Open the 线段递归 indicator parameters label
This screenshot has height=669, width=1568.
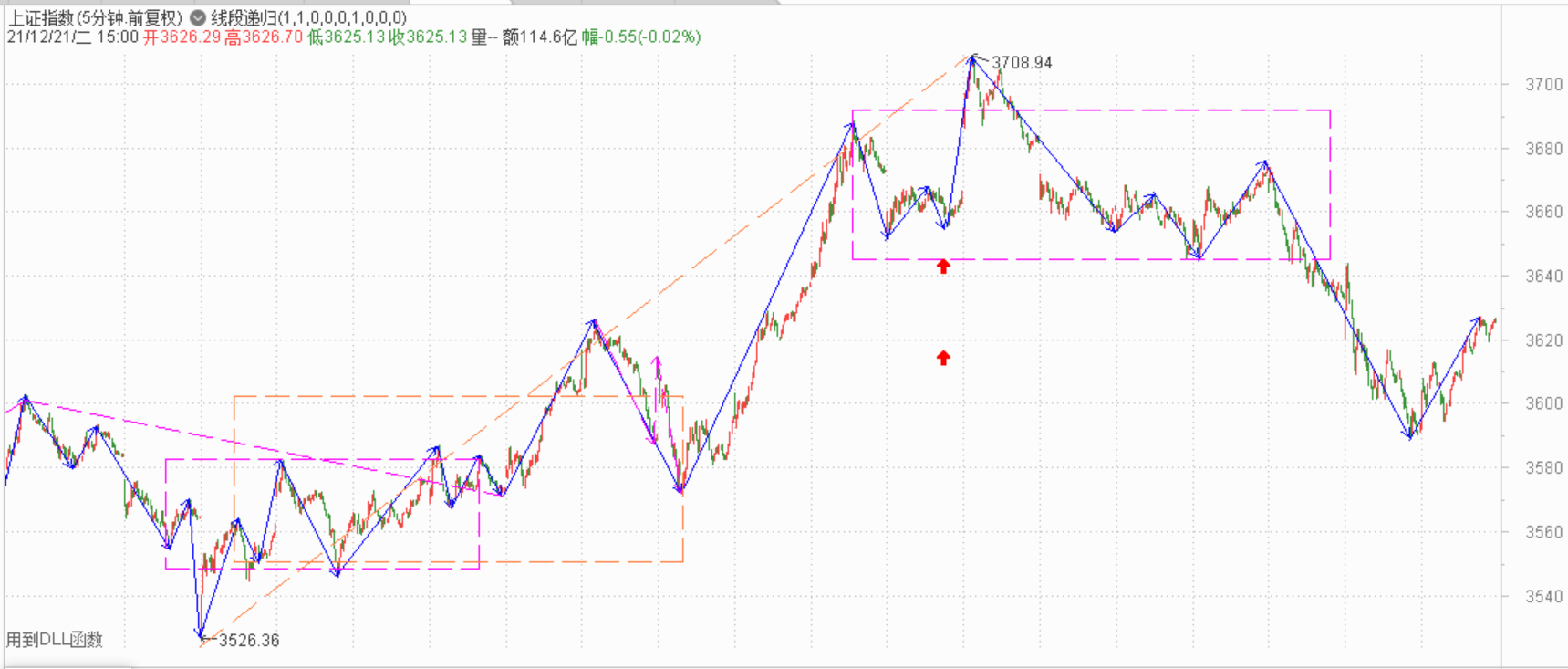coord(308,17)
